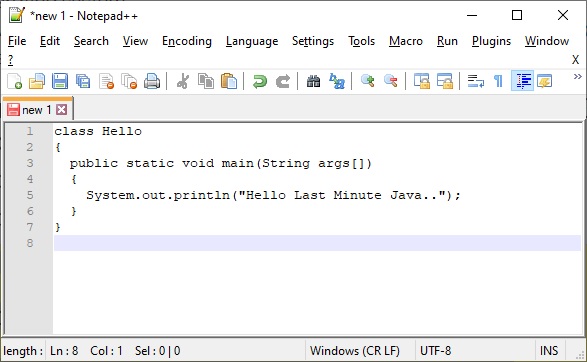
Task: Open the Search menu
Action: tap(91, 41)
